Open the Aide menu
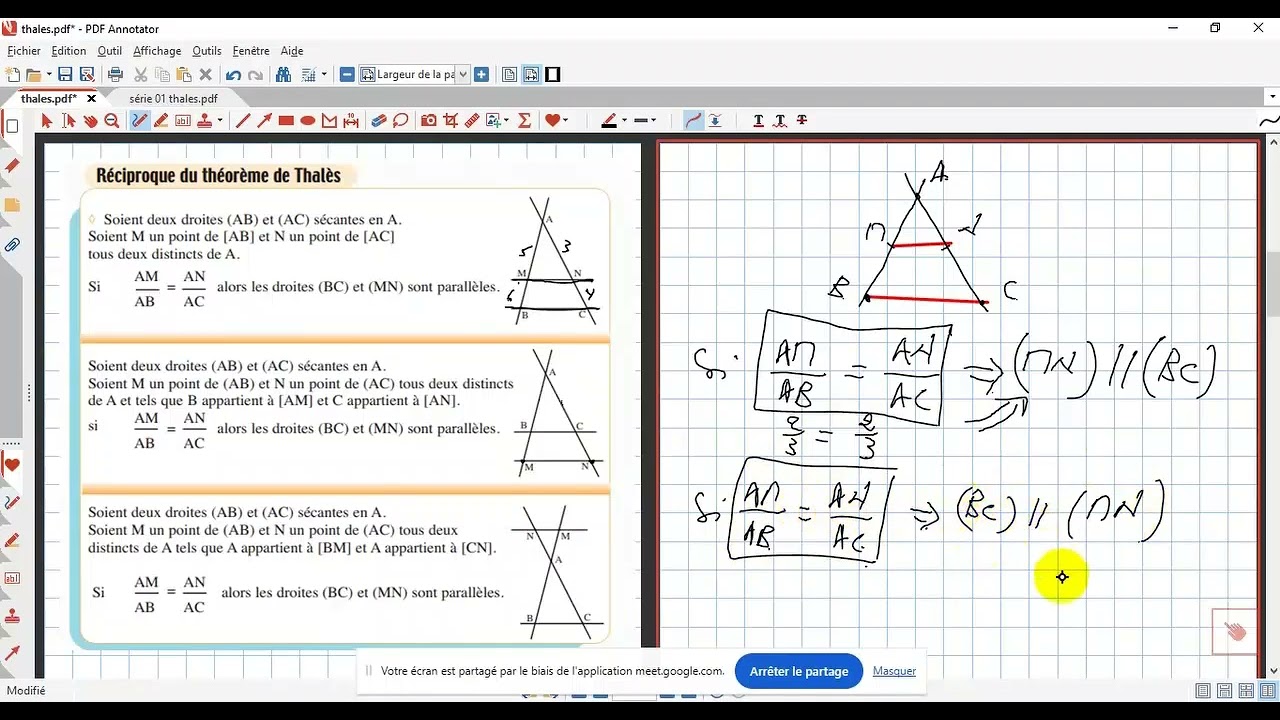 (291, 51)
